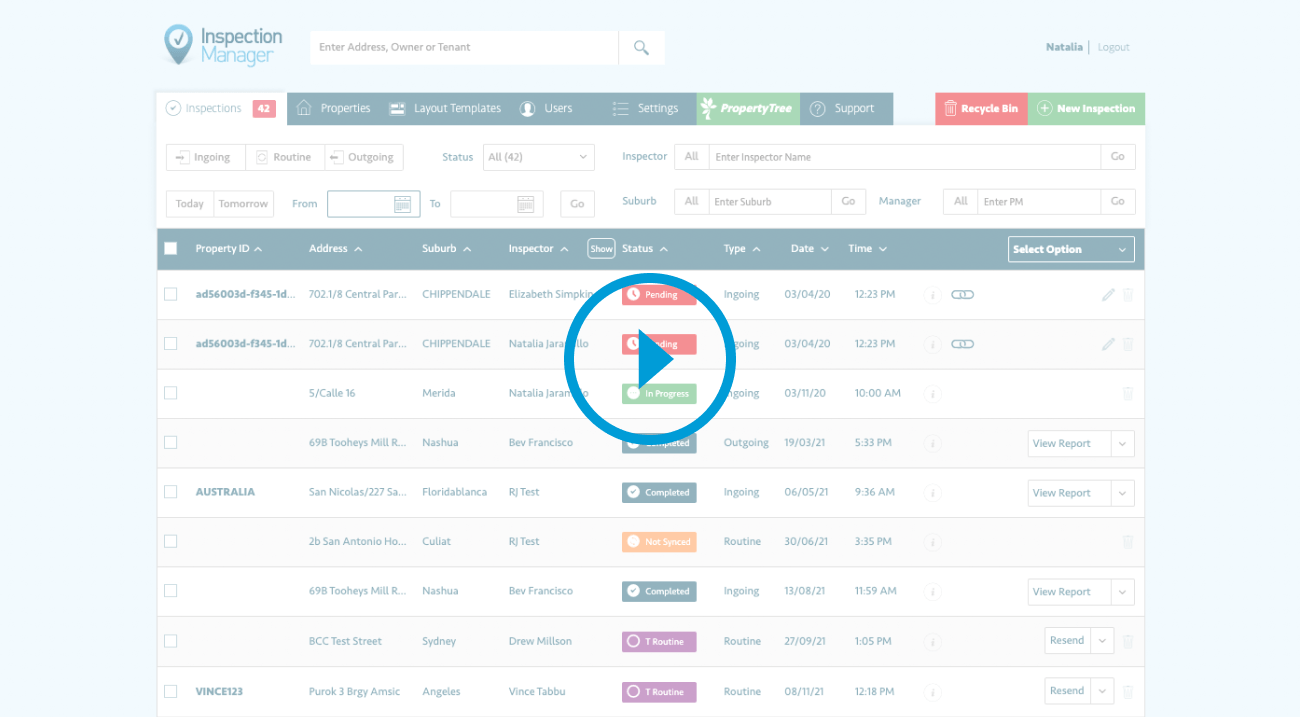
Task: Show info for 5/Calle 16 row
Action: pos(932,394)
